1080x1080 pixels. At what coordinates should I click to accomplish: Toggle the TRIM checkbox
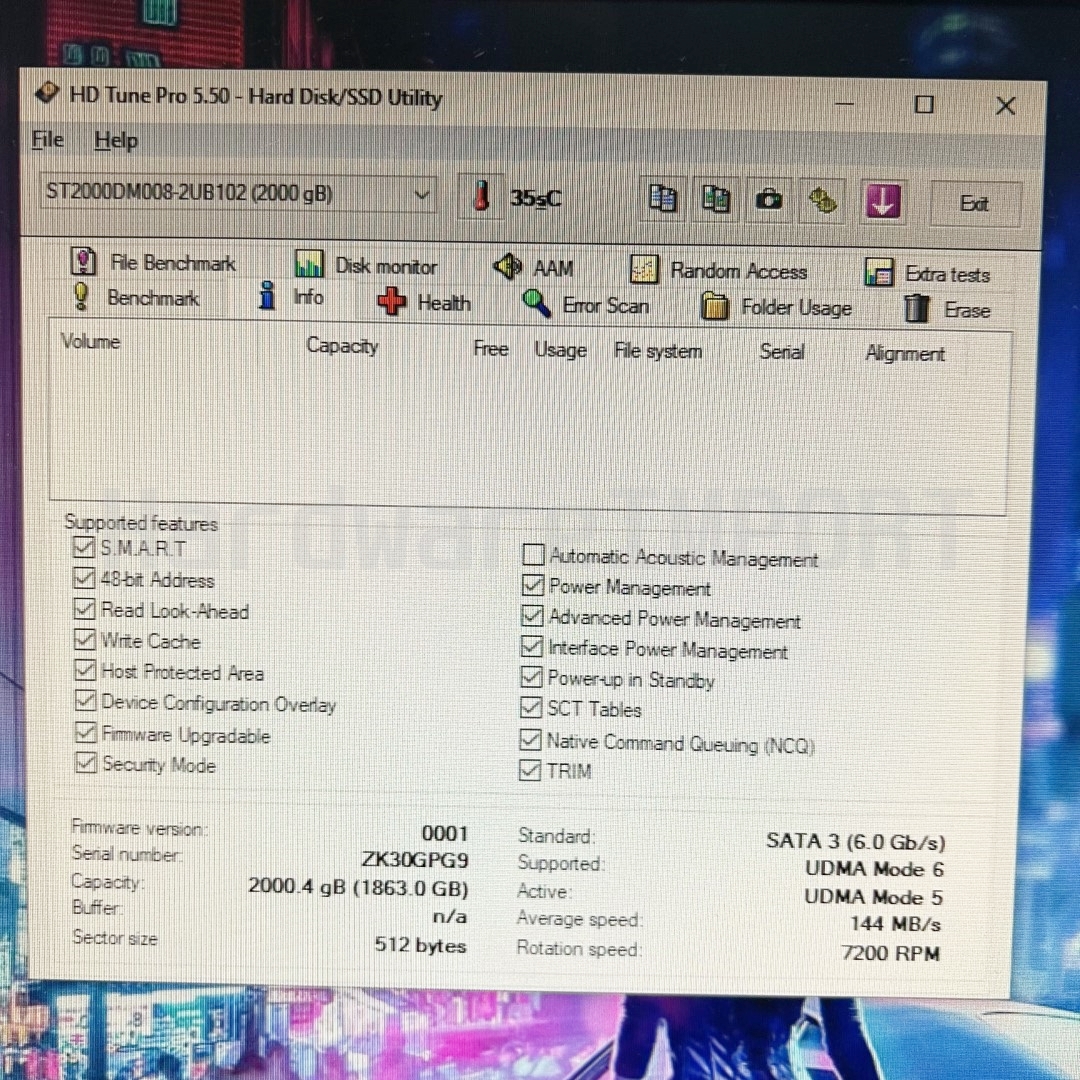[529, 769]
